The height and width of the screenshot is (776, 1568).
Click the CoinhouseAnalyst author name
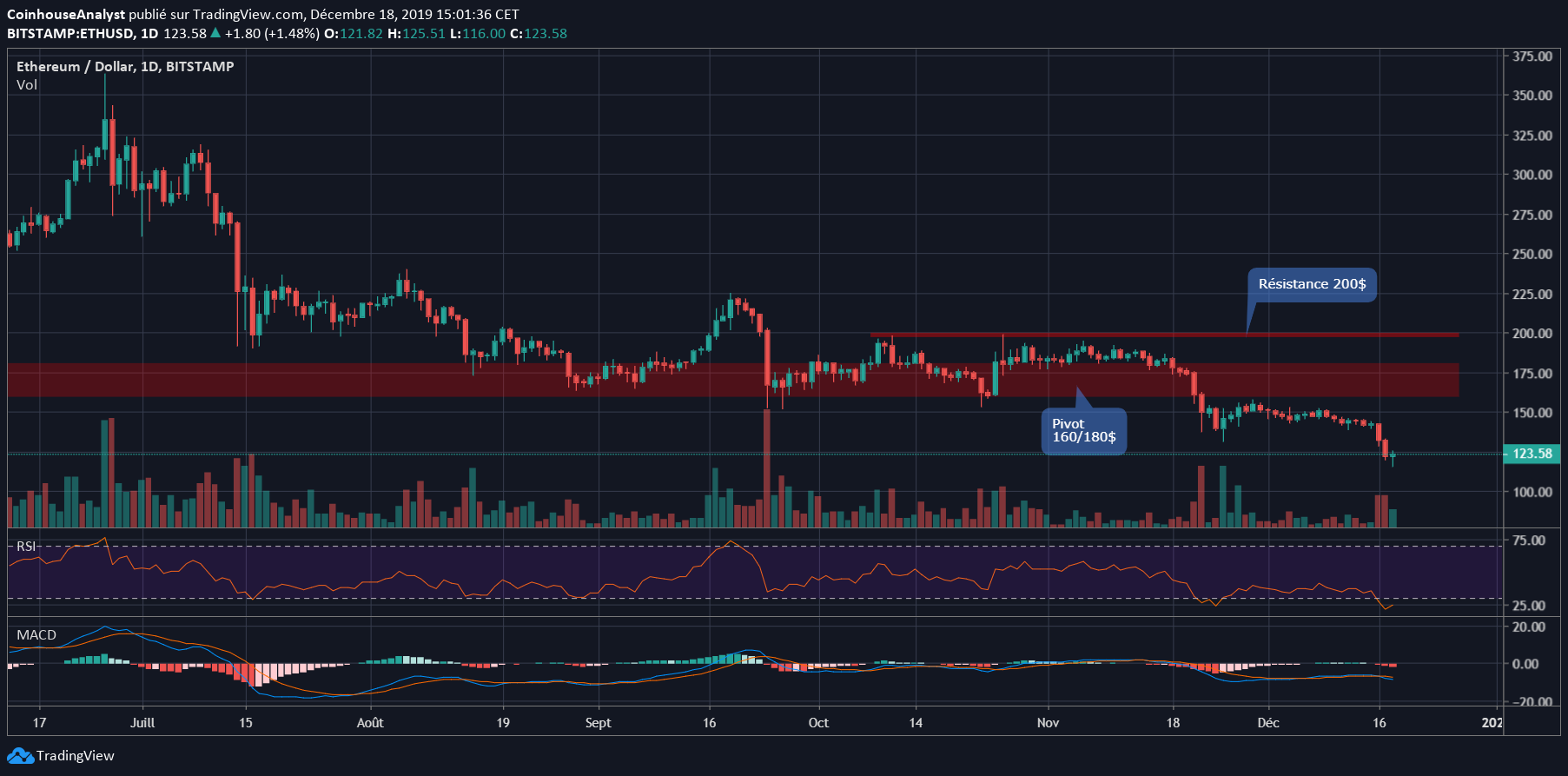click(66, 15)
